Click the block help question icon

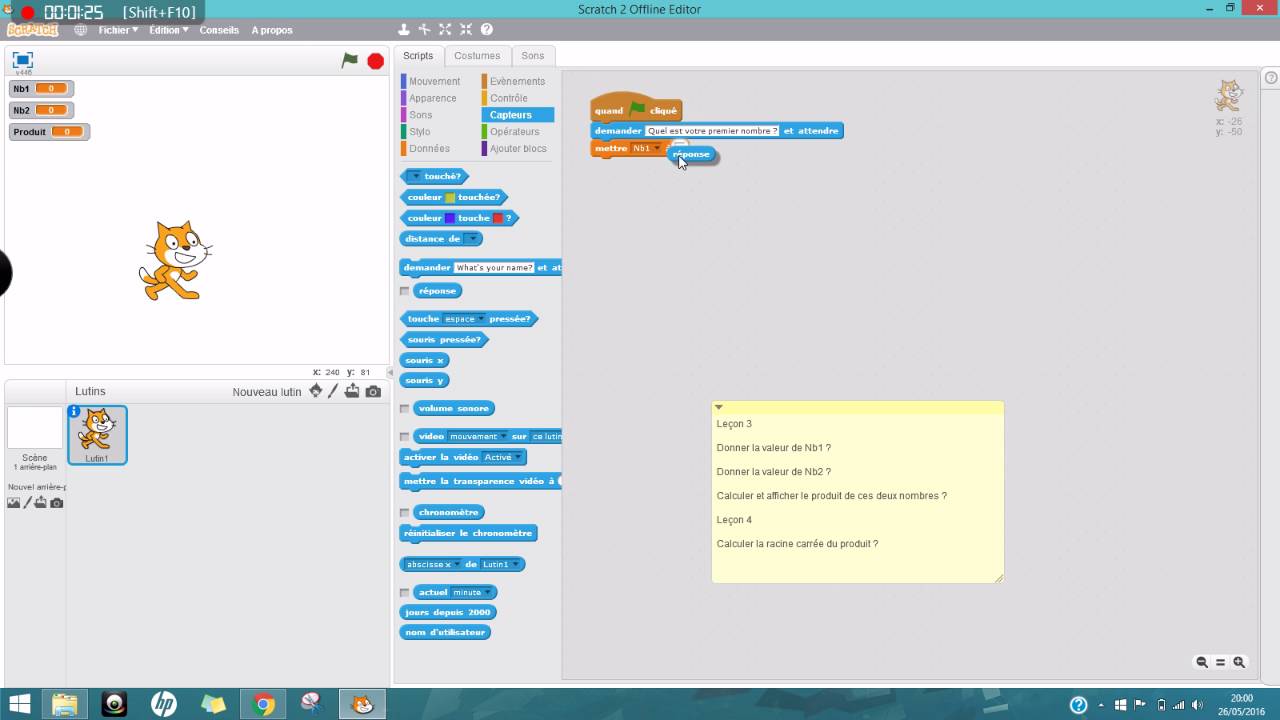coord(487,30)
